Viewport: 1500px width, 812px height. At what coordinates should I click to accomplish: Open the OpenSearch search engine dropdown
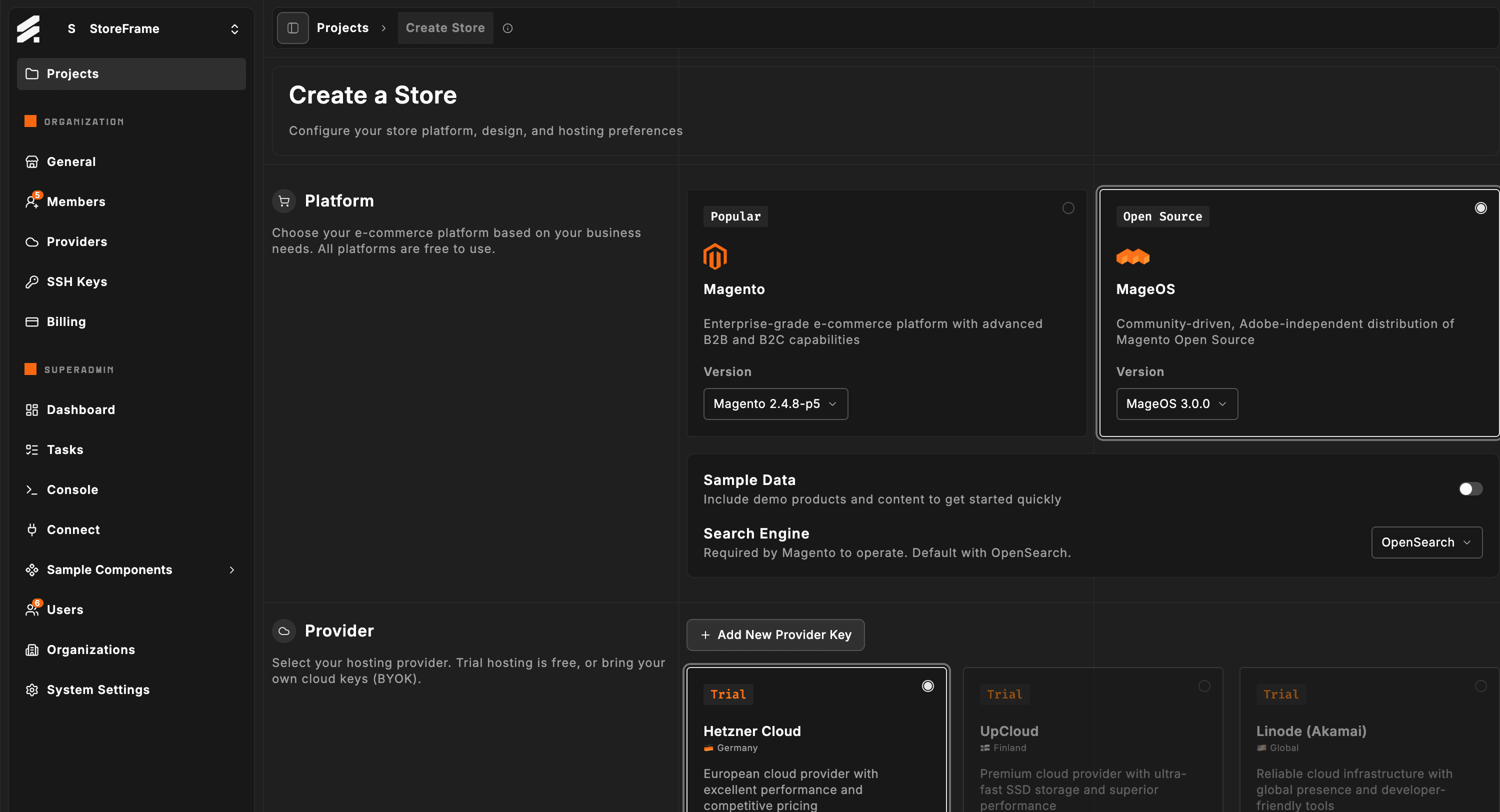tap(1426, 542)
